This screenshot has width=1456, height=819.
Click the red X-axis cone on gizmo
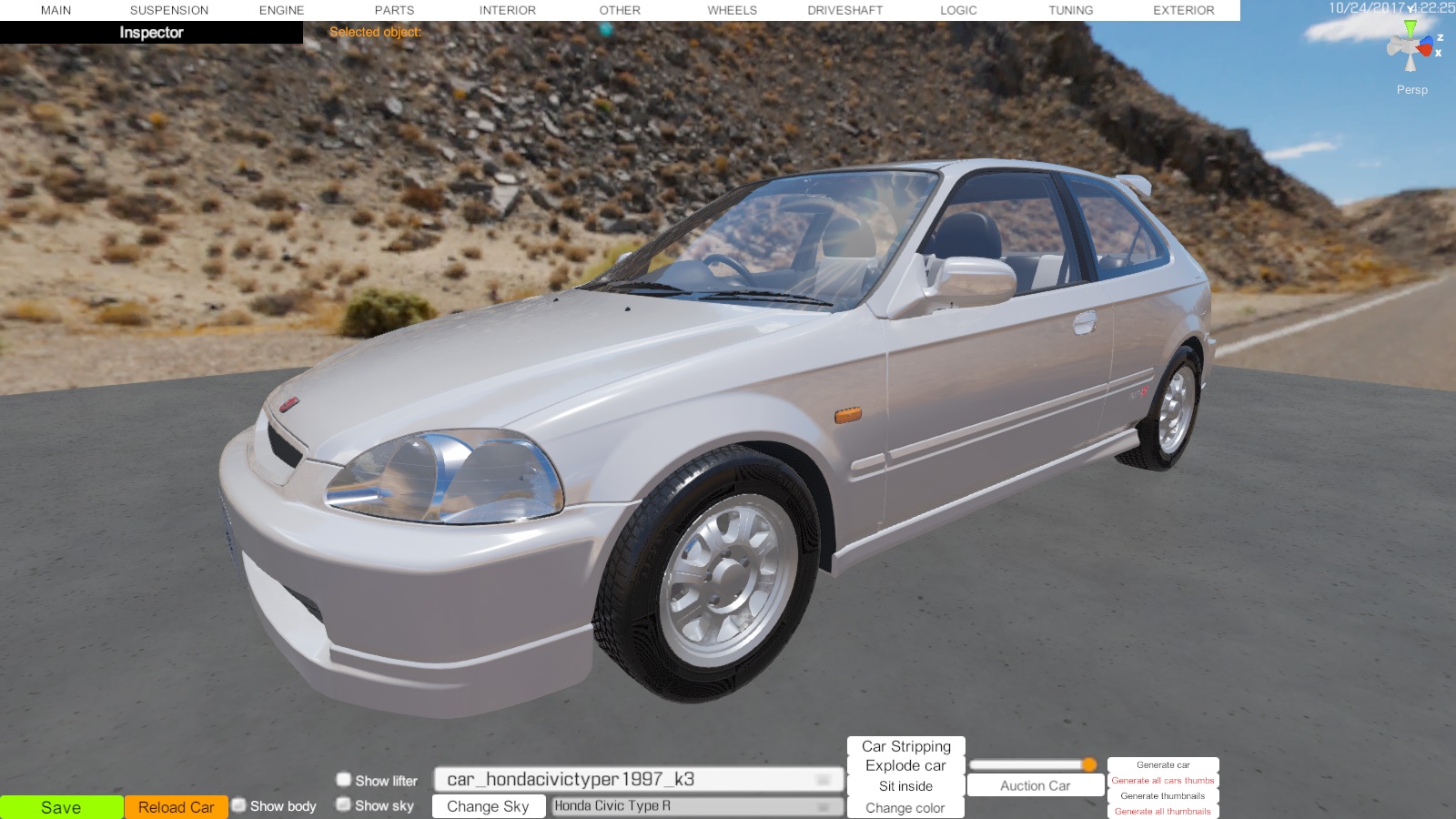(1426, 49)
